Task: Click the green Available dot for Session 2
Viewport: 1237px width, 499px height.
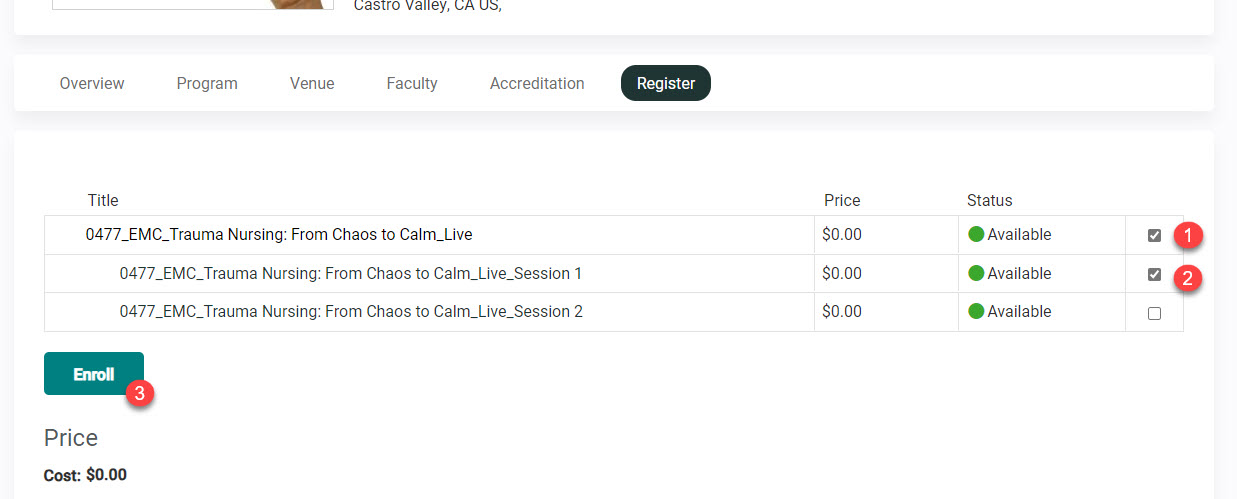Action: point(976,311)
